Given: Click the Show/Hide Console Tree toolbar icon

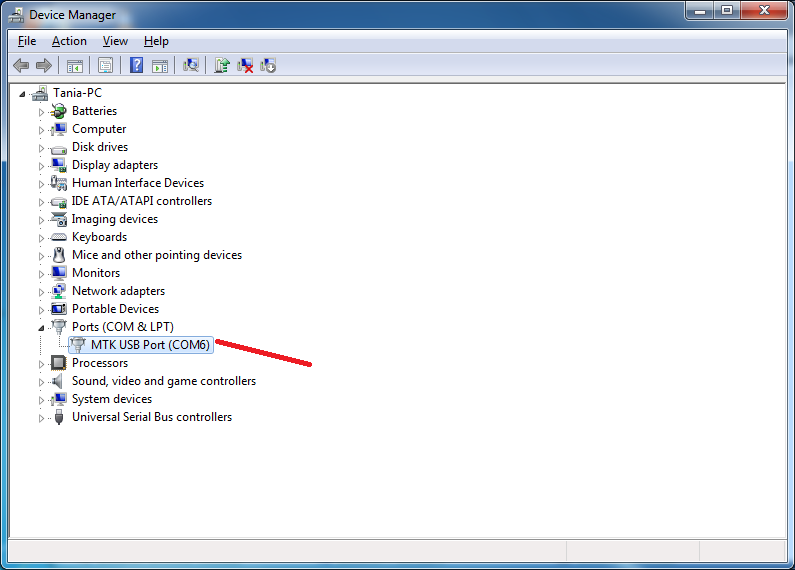Looking at the screenshot, I should tap(74, 66).
